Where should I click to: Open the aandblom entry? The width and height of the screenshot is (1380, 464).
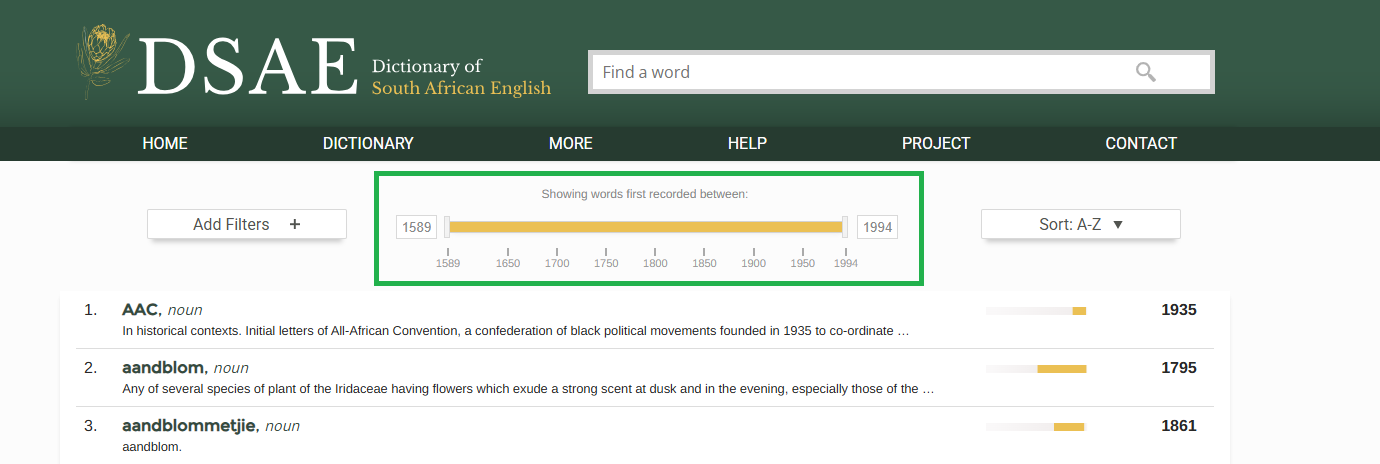coord(165,368)
